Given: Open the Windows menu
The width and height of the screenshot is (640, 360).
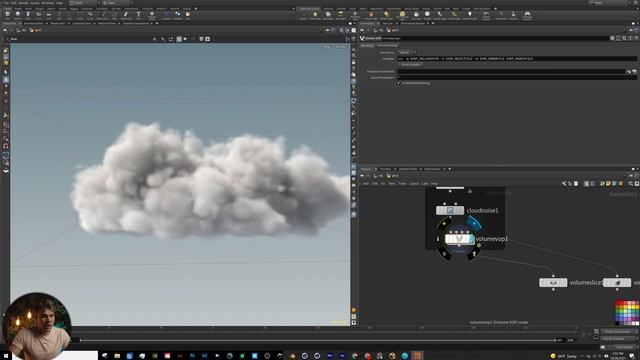Looking at the screenshot, I should click(x=47, y=3).
